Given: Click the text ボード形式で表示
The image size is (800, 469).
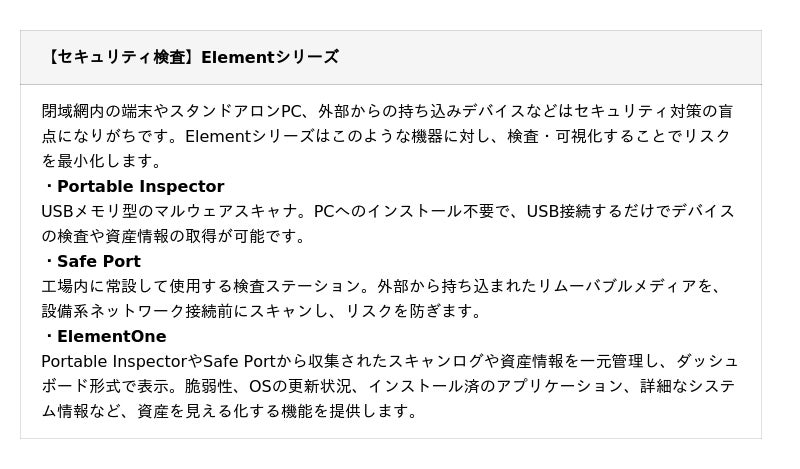Looking at the screenshot, I should [x=106, y=386].
